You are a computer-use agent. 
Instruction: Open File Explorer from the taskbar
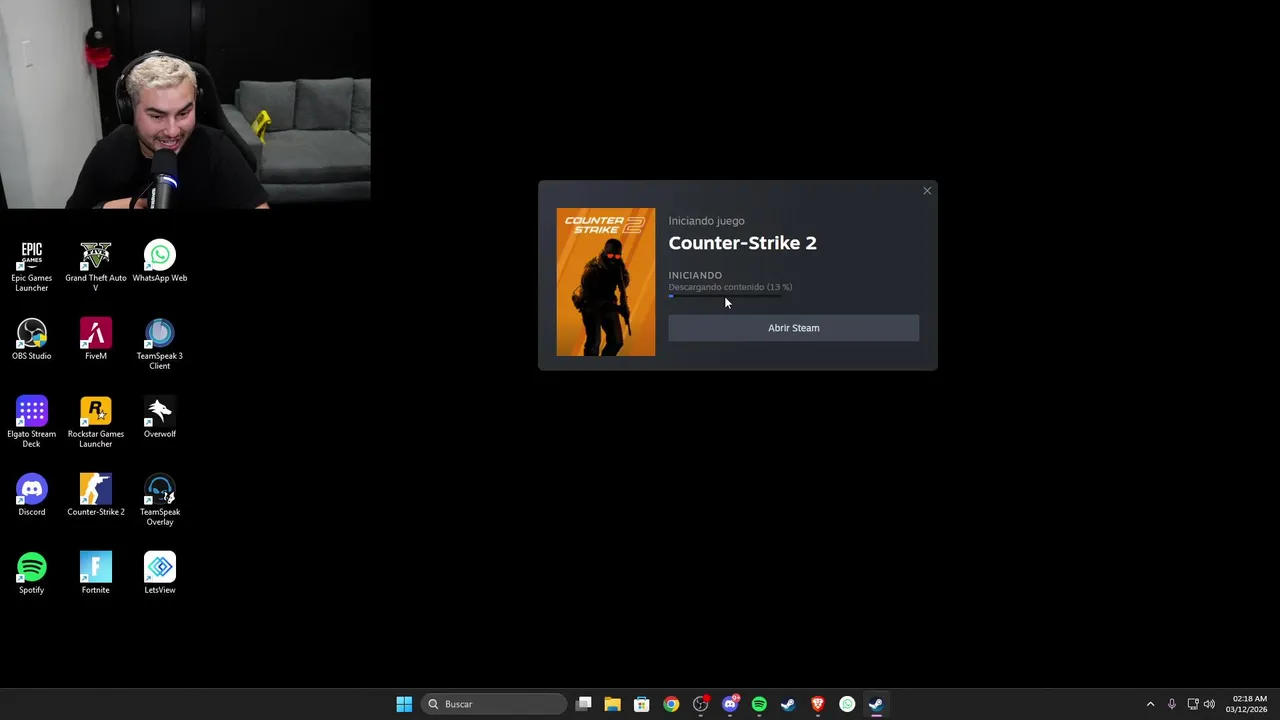tap(612, 704)
